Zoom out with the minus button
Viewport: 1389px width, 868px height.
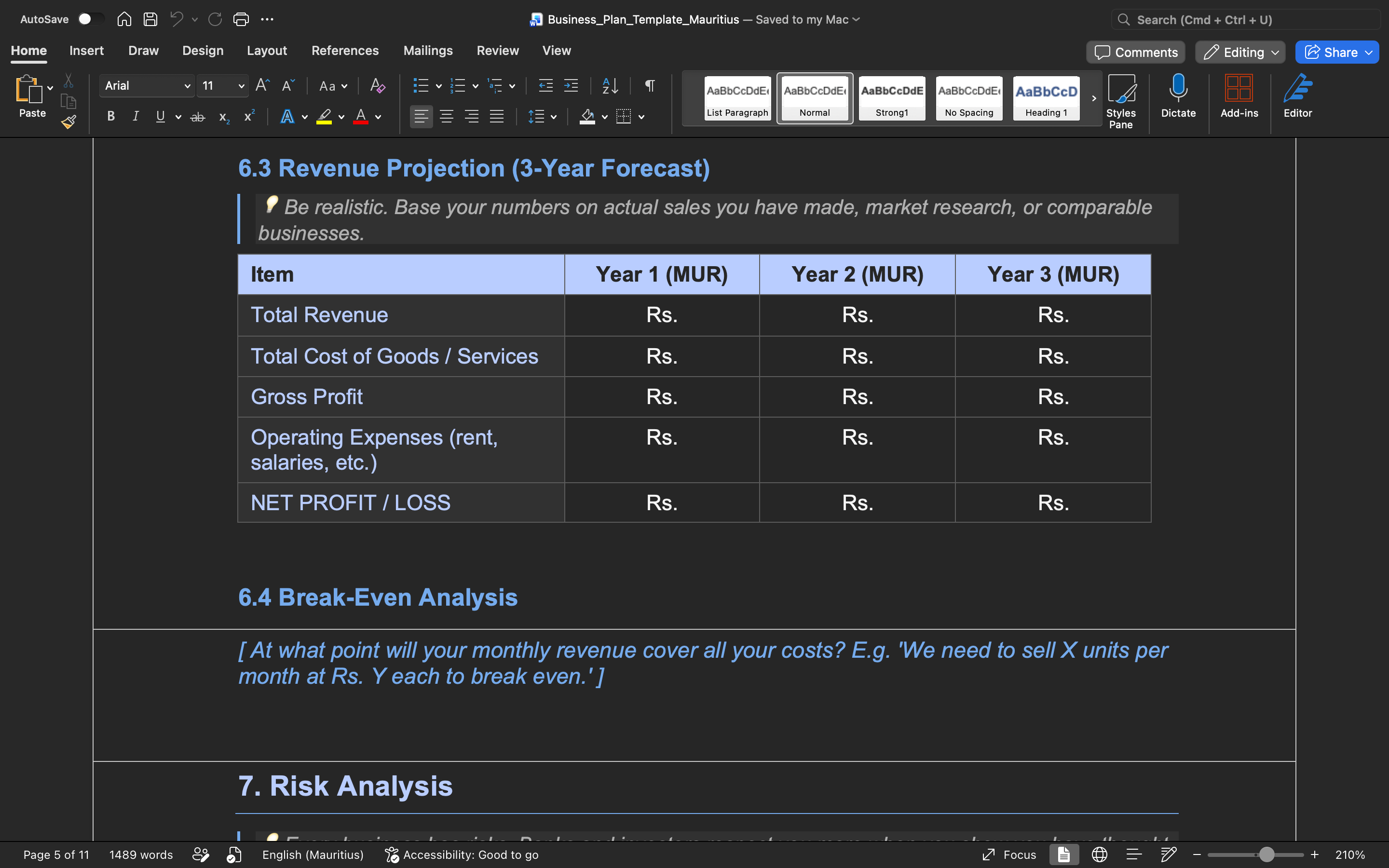click(1197, 855)
